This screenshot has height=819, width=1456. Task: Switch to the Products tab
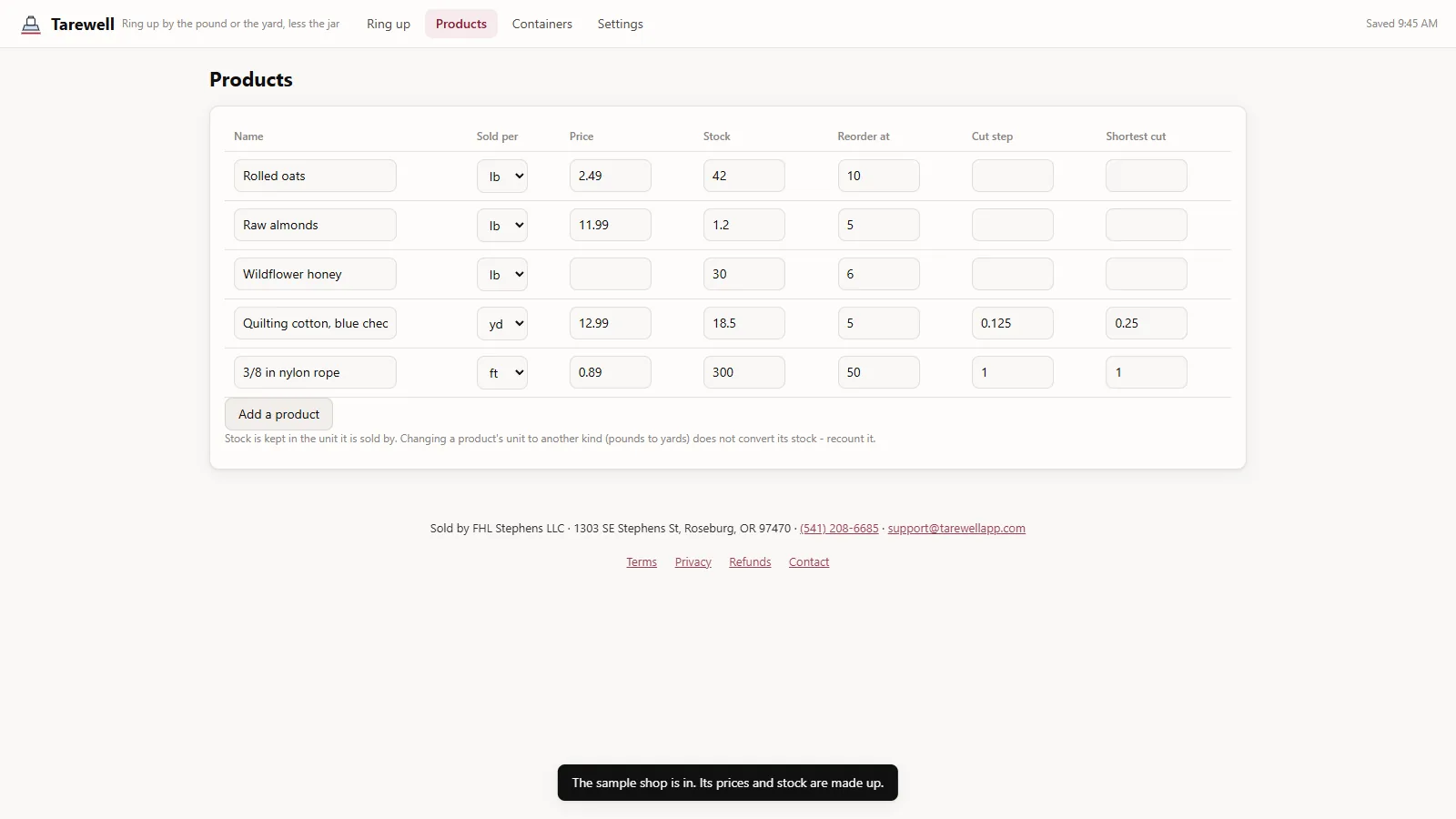(461, 24)
